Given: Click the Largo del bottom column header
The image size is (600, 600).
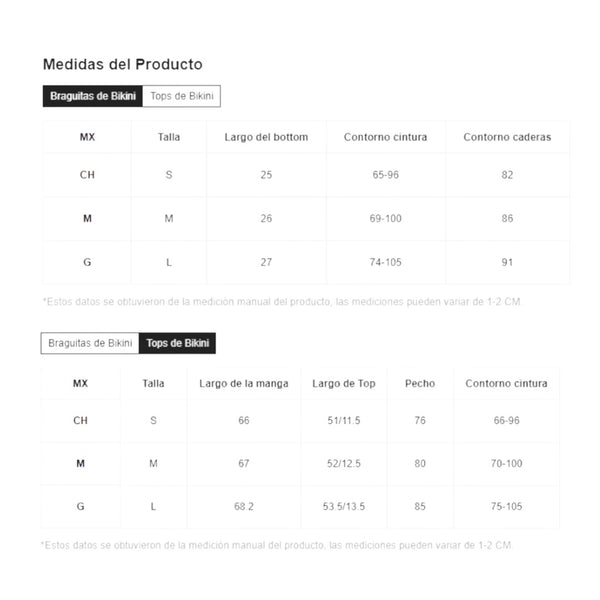Looking at the screenshot, I should tap(266, 137).
